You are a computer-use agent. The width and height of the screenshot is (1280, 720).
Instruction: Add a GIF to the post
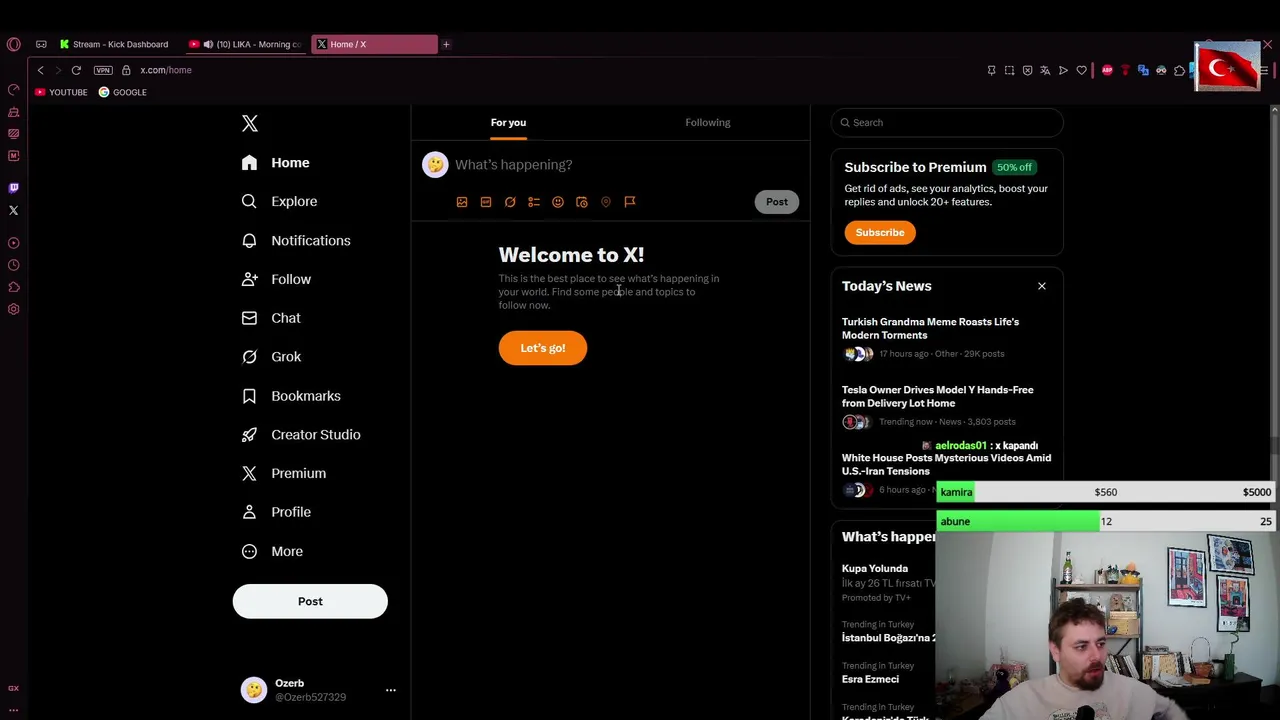[486, 202]
